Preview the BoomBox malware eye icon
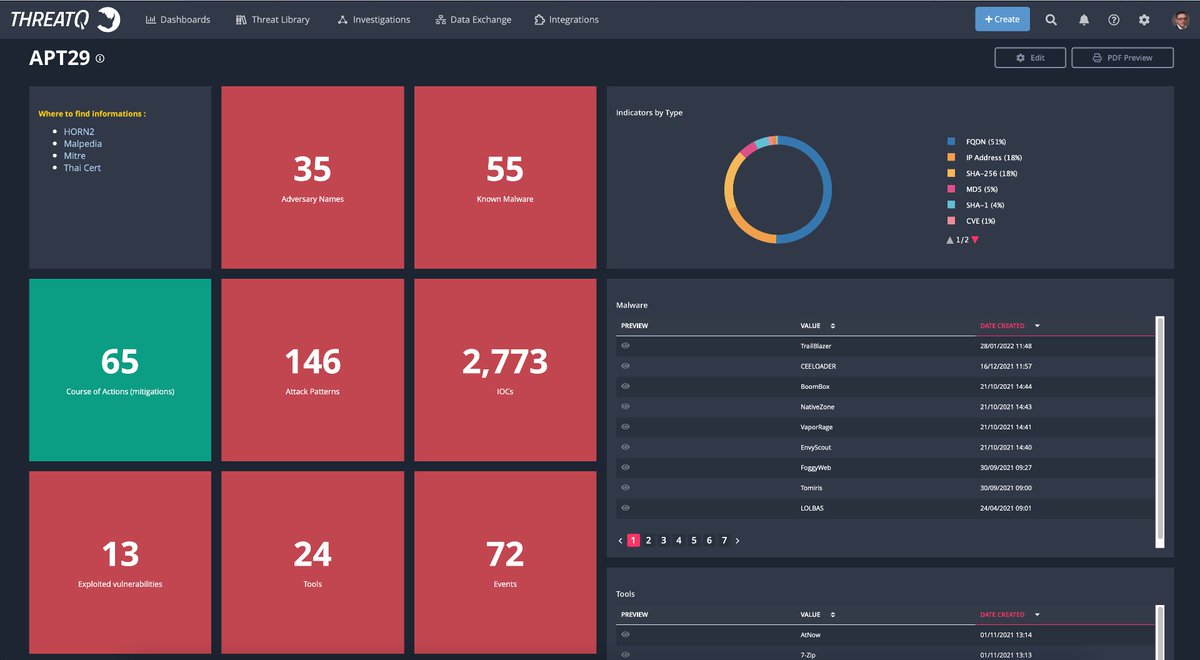Screen dimensions: 1200x660 point(626,386)
